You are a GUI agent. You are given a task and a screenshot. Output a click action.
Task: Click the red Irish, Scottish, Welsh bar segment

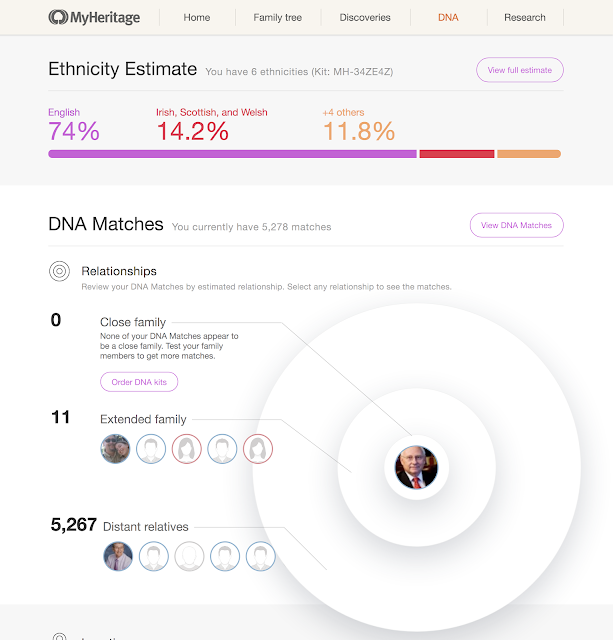456,154
